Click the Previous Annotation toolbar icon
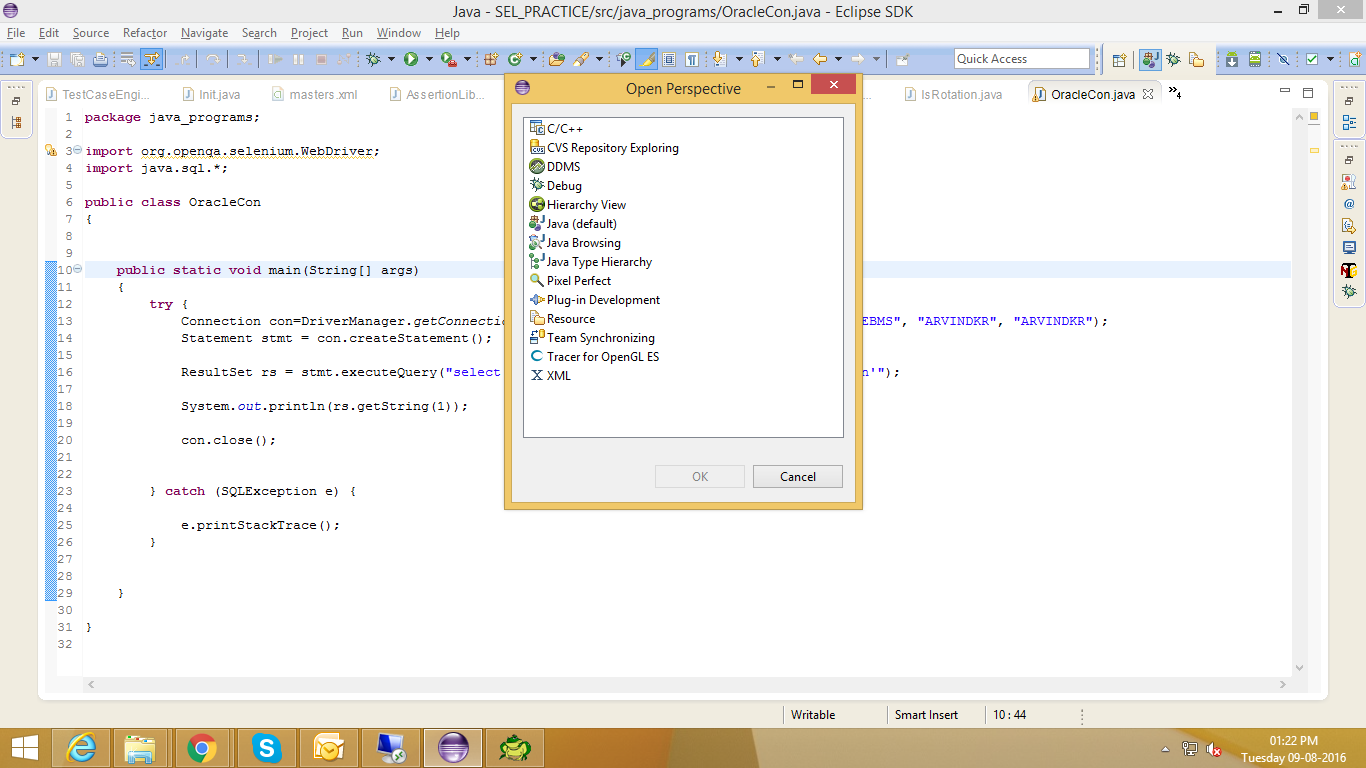1366x768 pixels. coord(756,59)
